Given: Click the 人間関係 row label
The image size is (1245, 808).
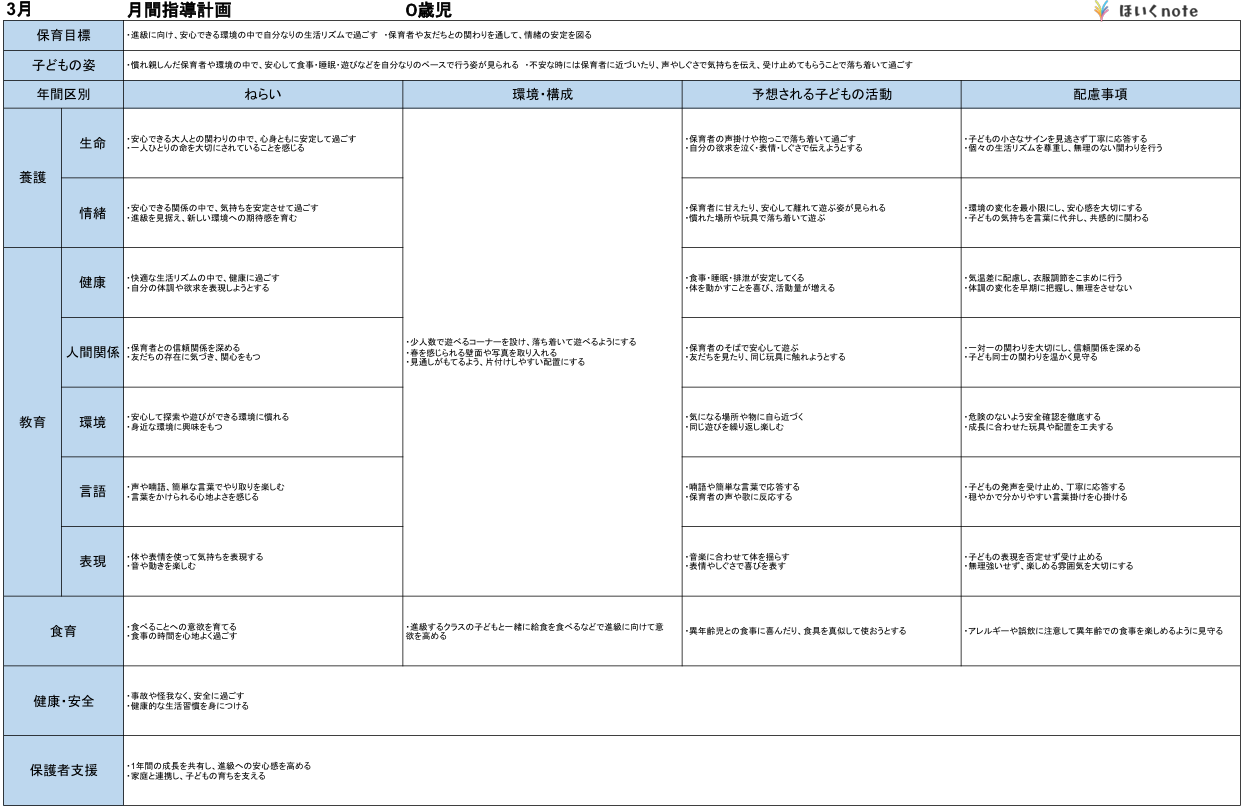Looking at the screenshot, I should [93, 352].
